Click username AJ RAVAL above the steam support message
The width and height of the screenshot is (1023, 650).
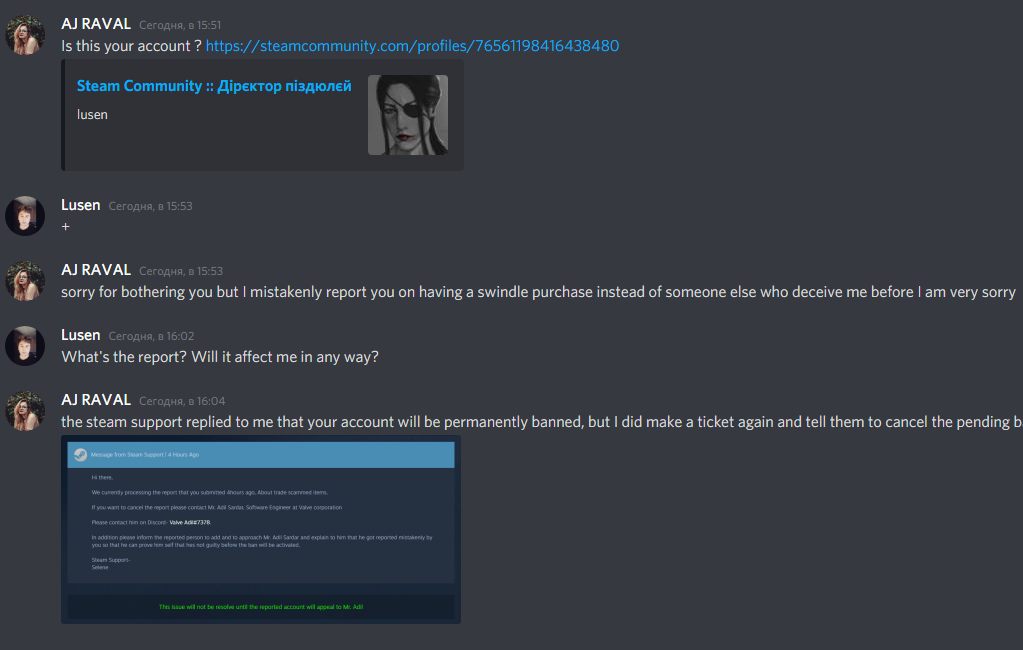pyautogui.click(x=96, y=400)
